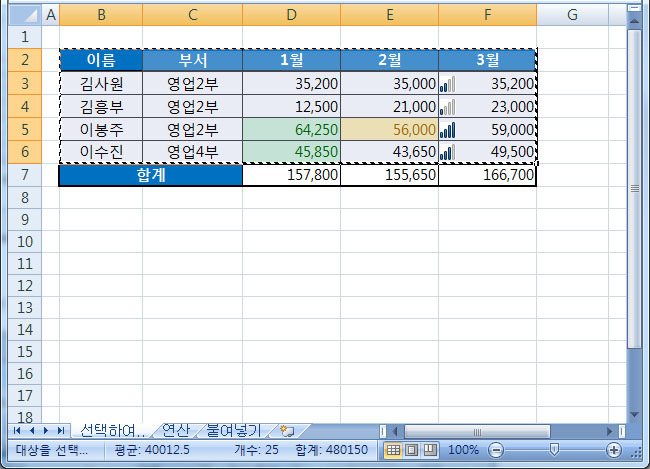Click status bar 합계: 480150

(332, 450)
